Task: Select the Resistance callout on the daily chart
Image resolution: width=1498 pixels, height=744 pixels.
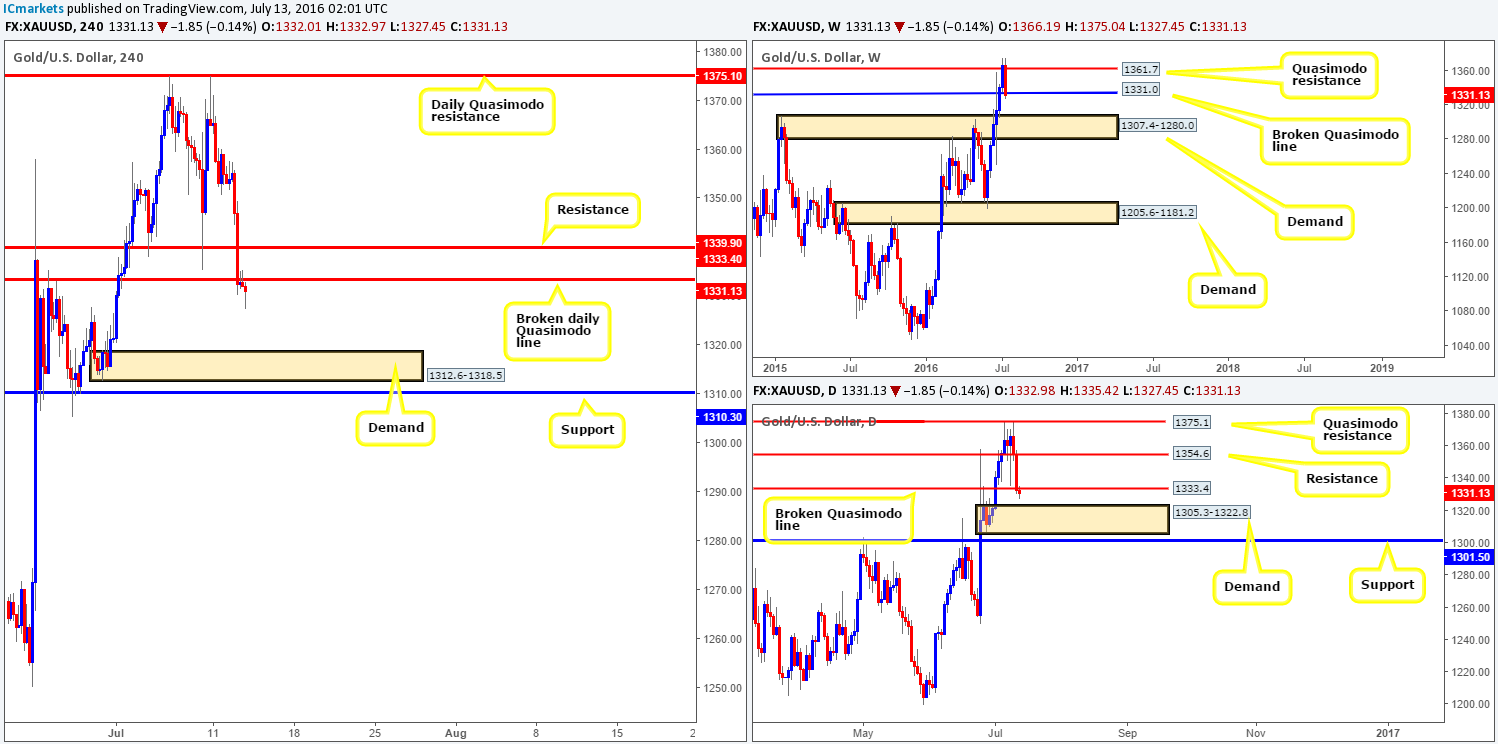Action: pyautogui.click(x=1342, y=478)
